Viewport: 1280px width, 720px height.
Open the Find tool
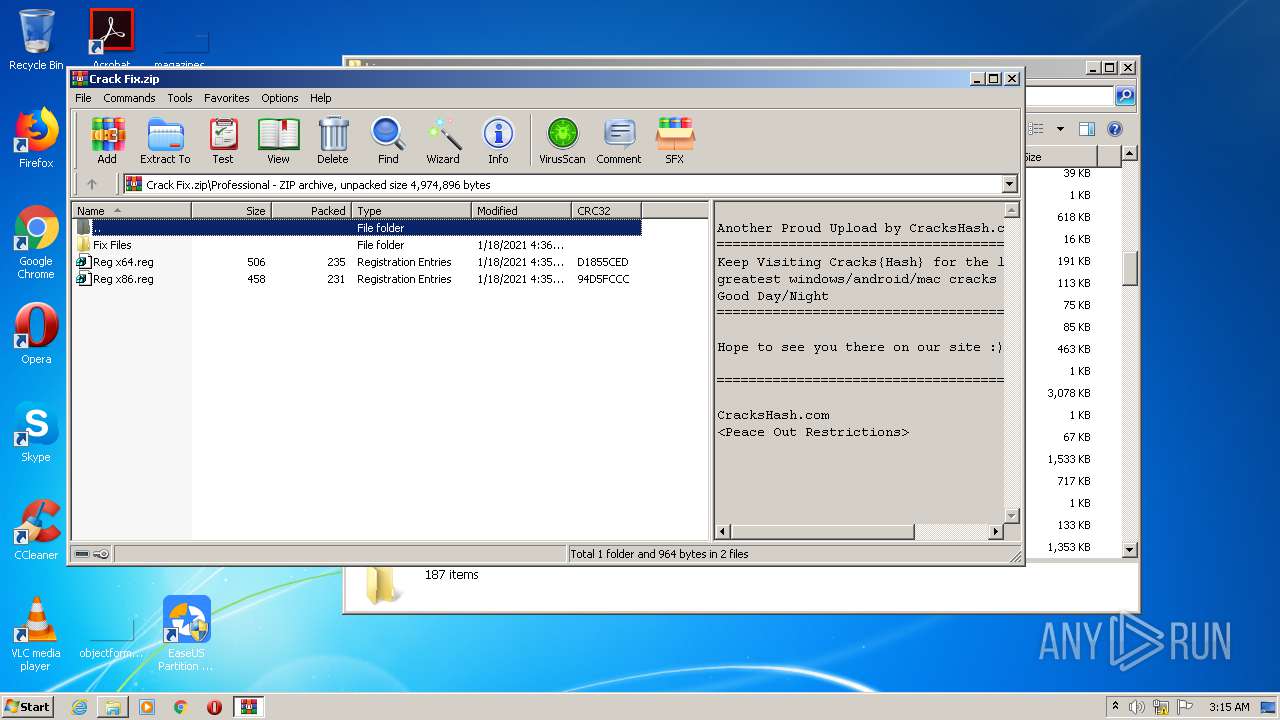coord(388,140)
